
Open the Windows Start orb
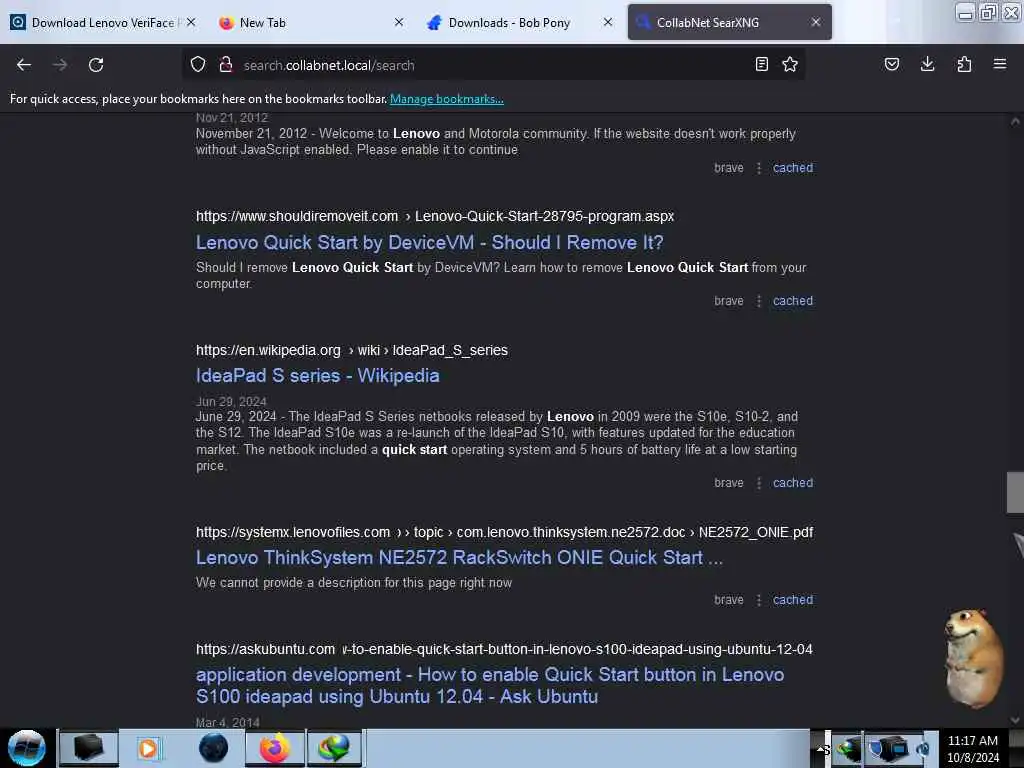coord(27,748)
